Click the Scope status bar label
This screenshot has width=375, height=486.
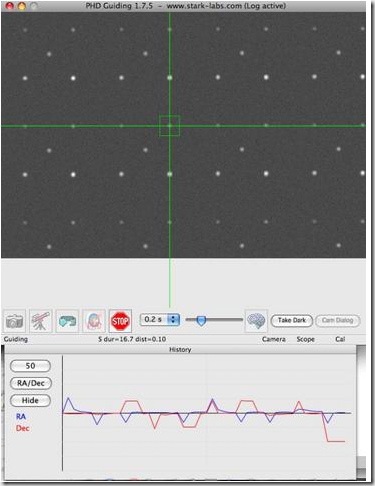click(306, 339)
